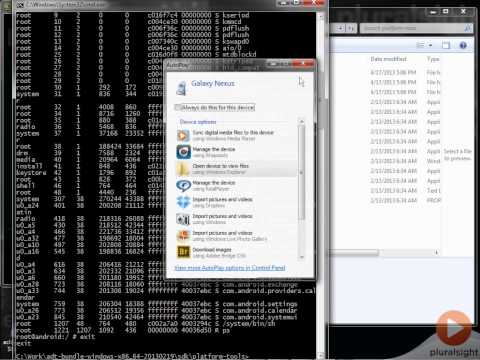Import pictures and videos using Windows
This screenshot has height=360, width=480.
(236, 219)
